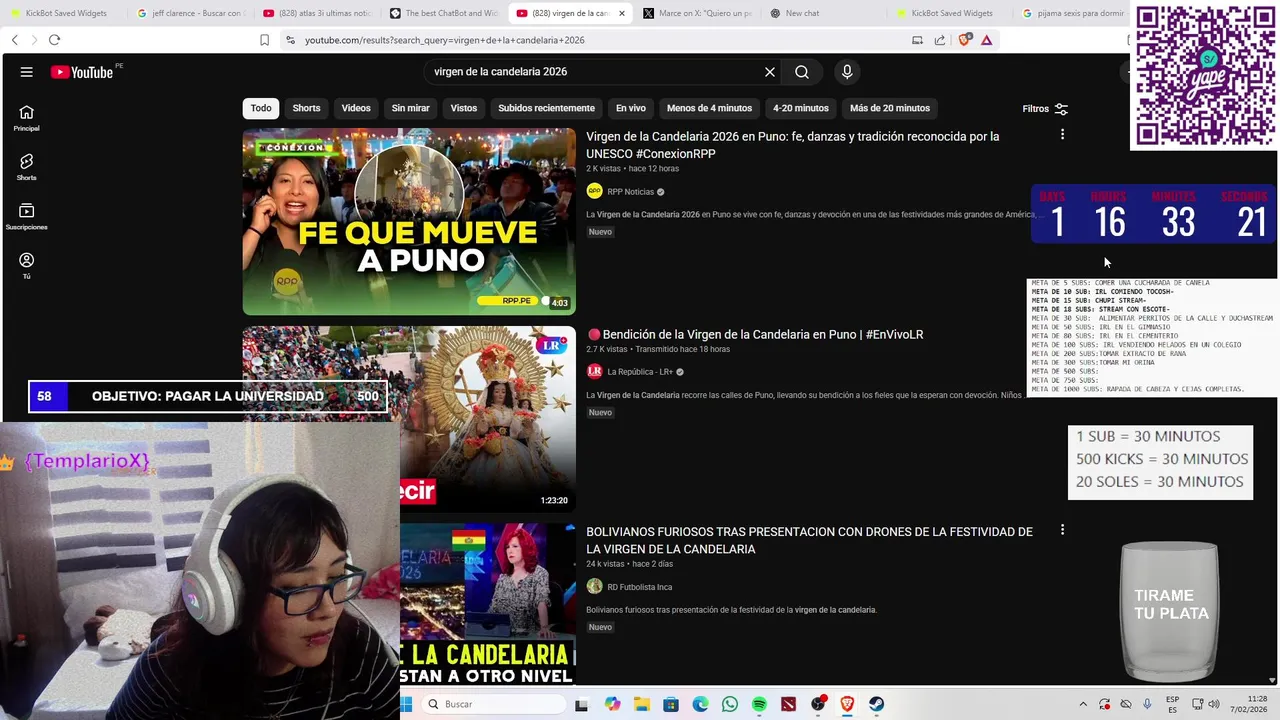Go back in browser history
Viewport: 1280px width, 720px height.
click(15, 40)
